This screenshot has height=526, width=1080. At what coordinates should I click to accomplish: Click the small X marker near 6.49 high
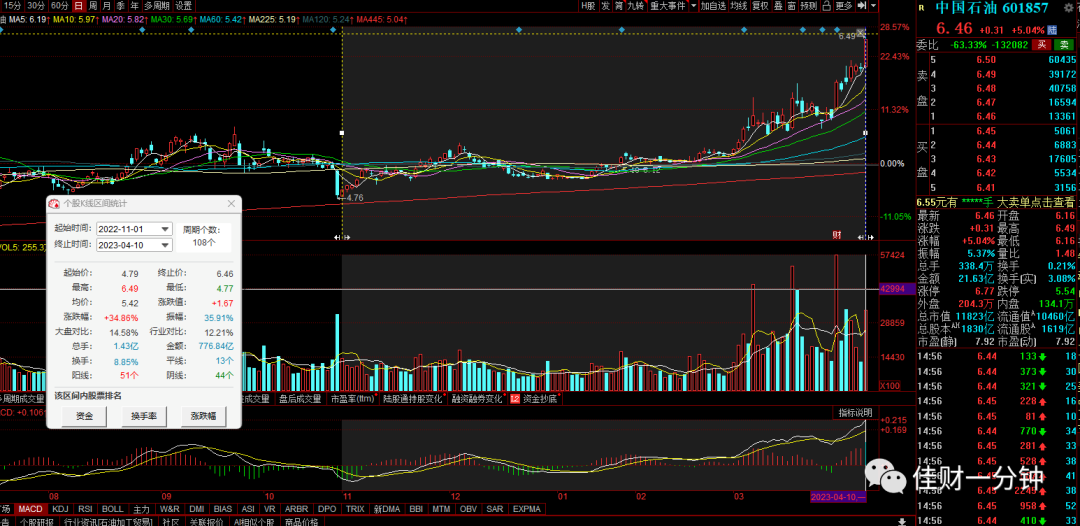pyautogui.click(x=860, y=32)
